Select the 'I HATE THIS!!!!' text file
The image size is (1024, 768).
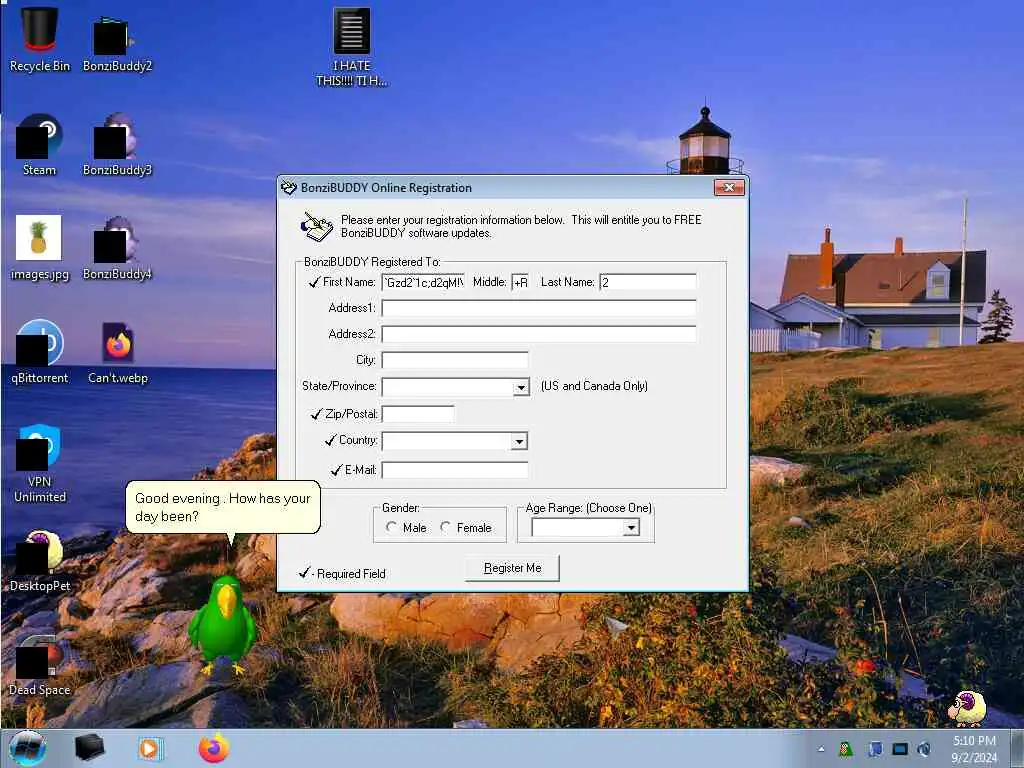pyautogui.click(x=351, y=46)
